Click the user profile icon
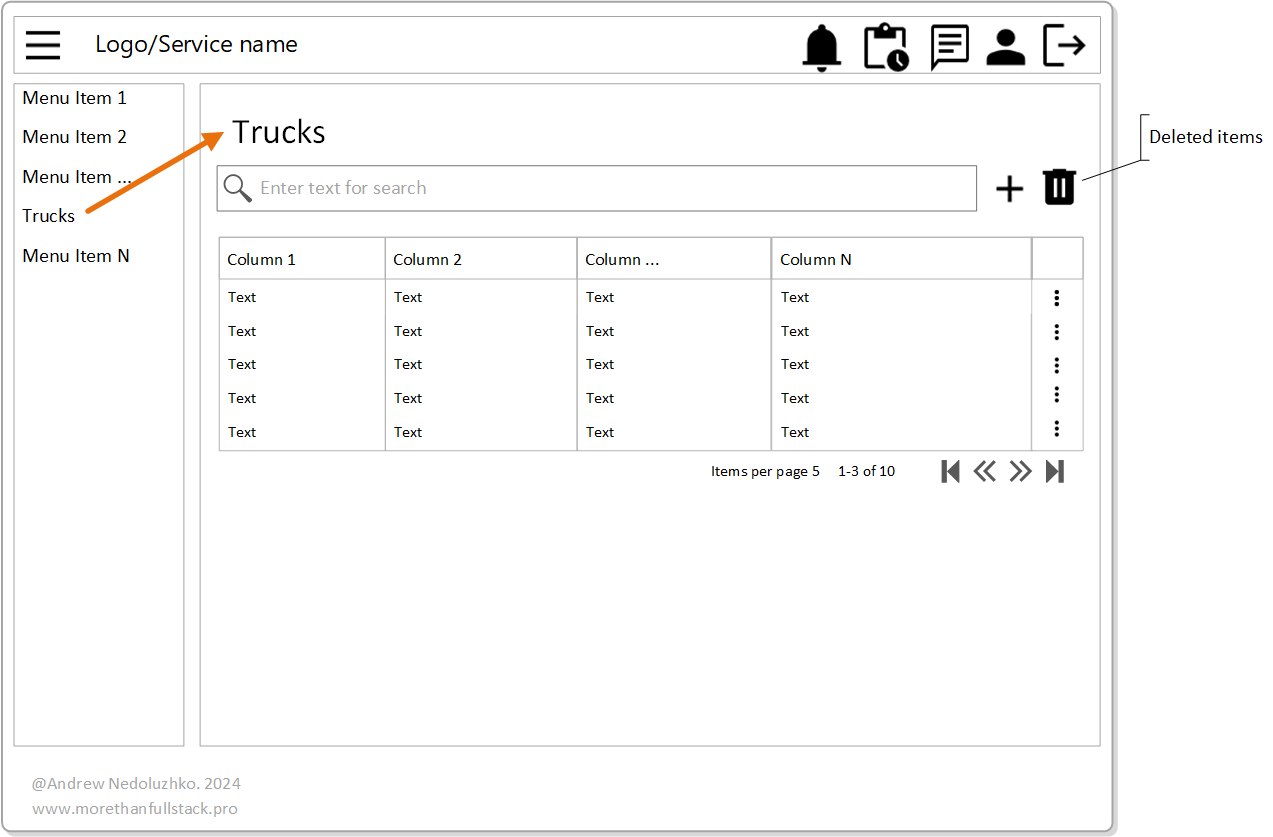This screenshot has width=1273, height=837. click(x=1005, y=47)
